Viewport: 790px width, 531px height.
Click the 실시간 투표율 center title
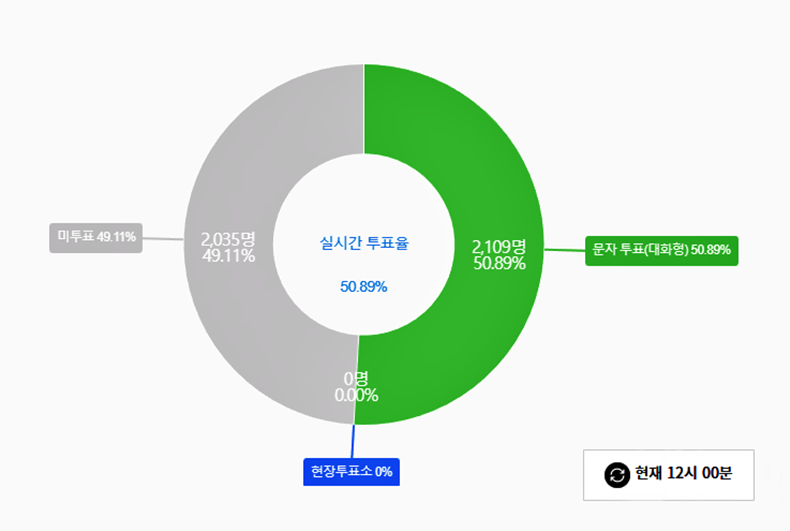(364, 242)
